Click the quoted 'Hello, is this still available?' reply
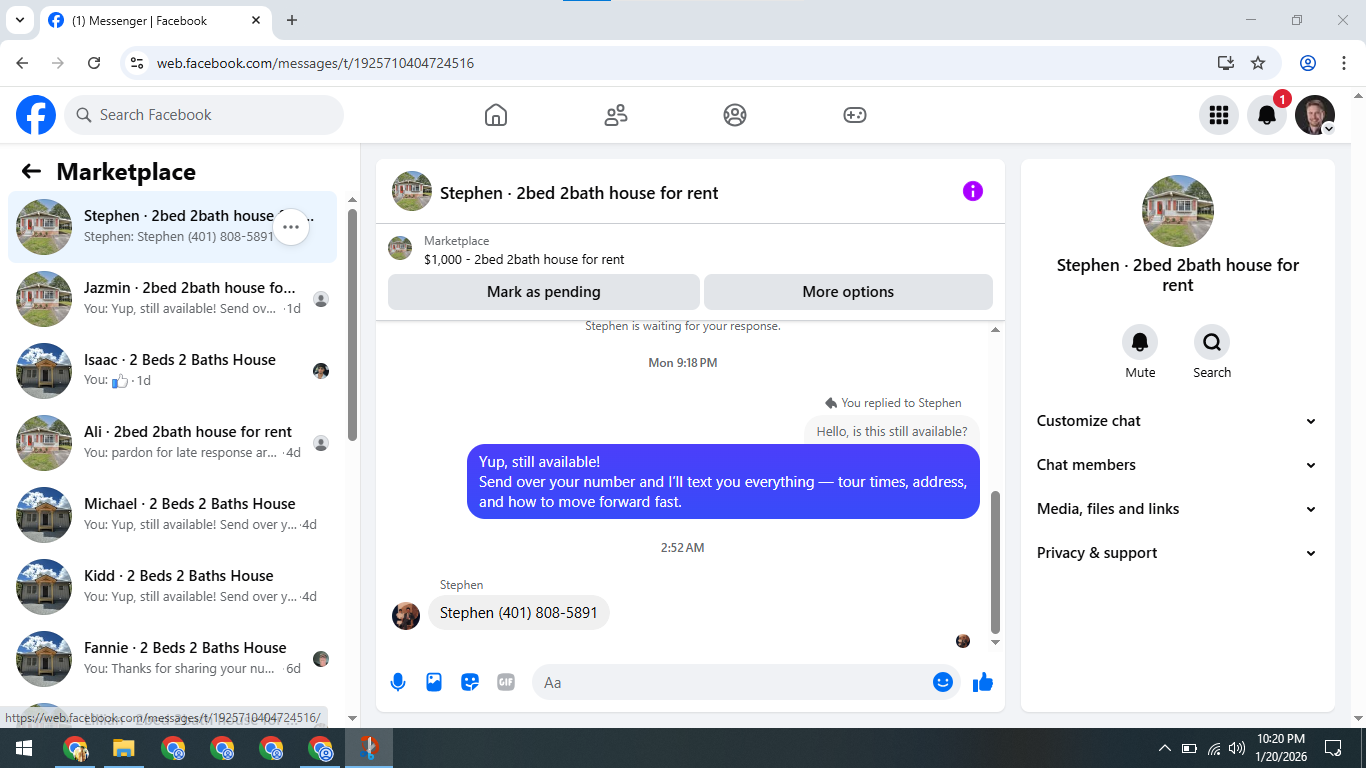 pyautogui.click(x=892, y=432)
